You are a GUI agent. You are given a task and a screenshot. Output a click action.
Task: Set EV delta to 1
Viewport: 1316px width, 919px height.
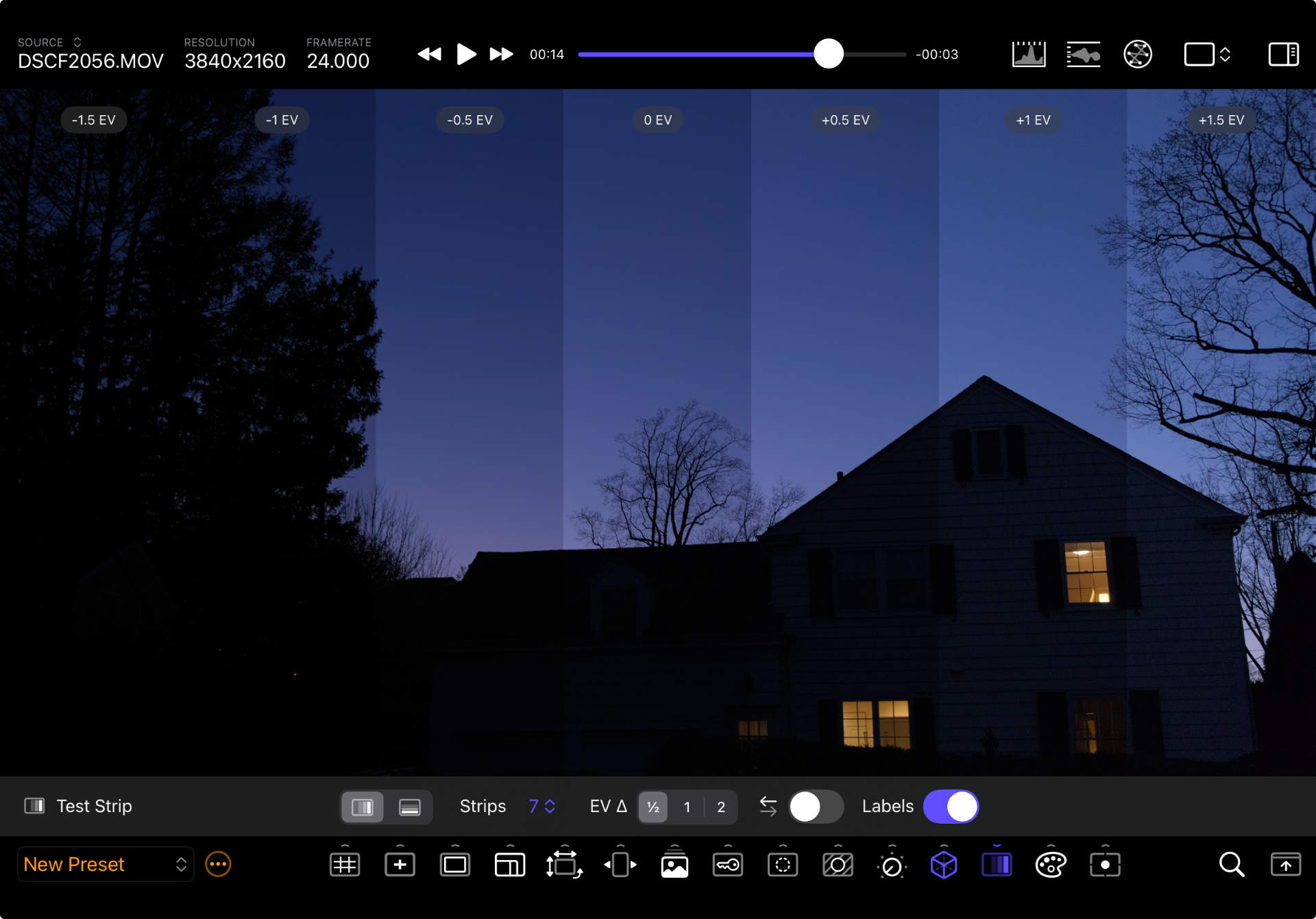[687, 807]
